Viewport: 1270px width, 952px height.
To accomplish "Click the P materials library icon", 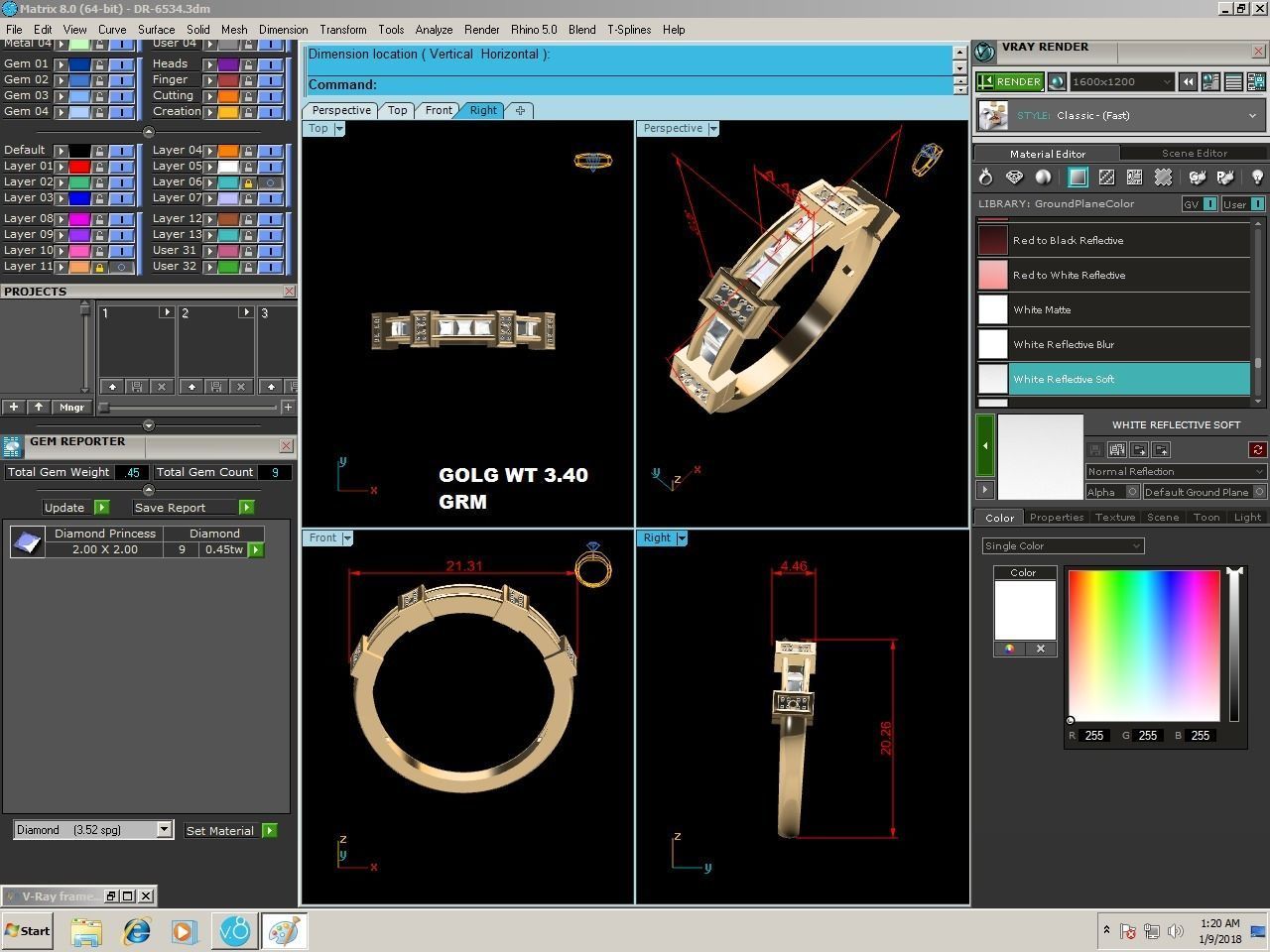I will (1226, 178).
